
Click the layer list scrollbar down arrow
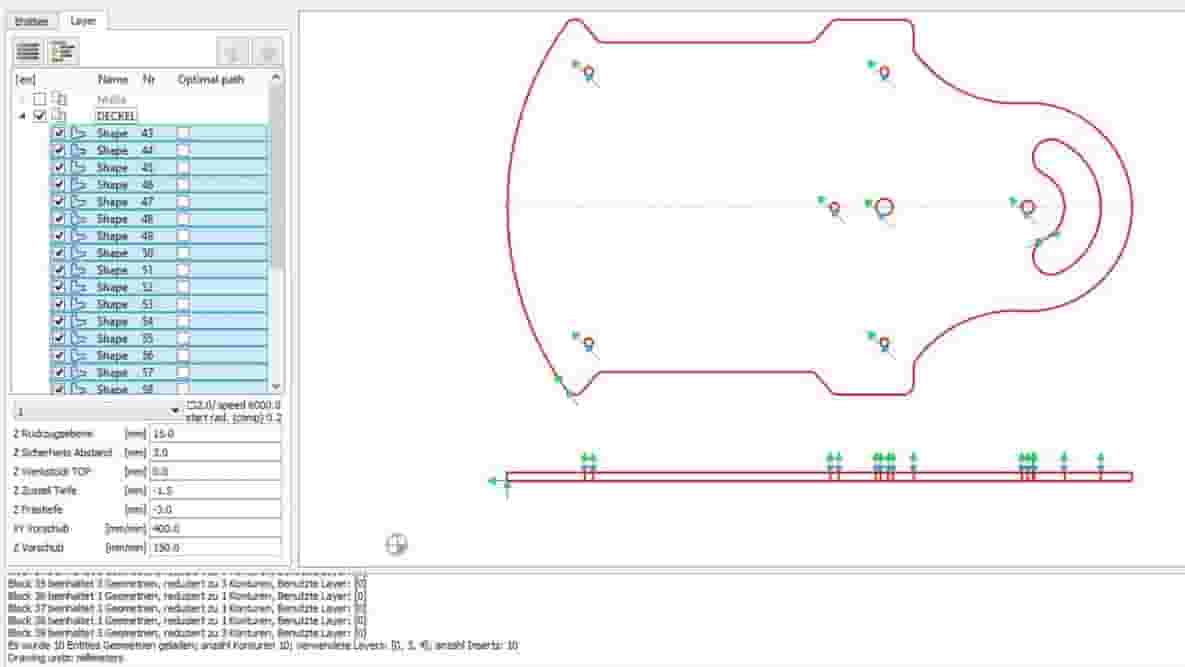pyautogui.click(x=276, y=386)
